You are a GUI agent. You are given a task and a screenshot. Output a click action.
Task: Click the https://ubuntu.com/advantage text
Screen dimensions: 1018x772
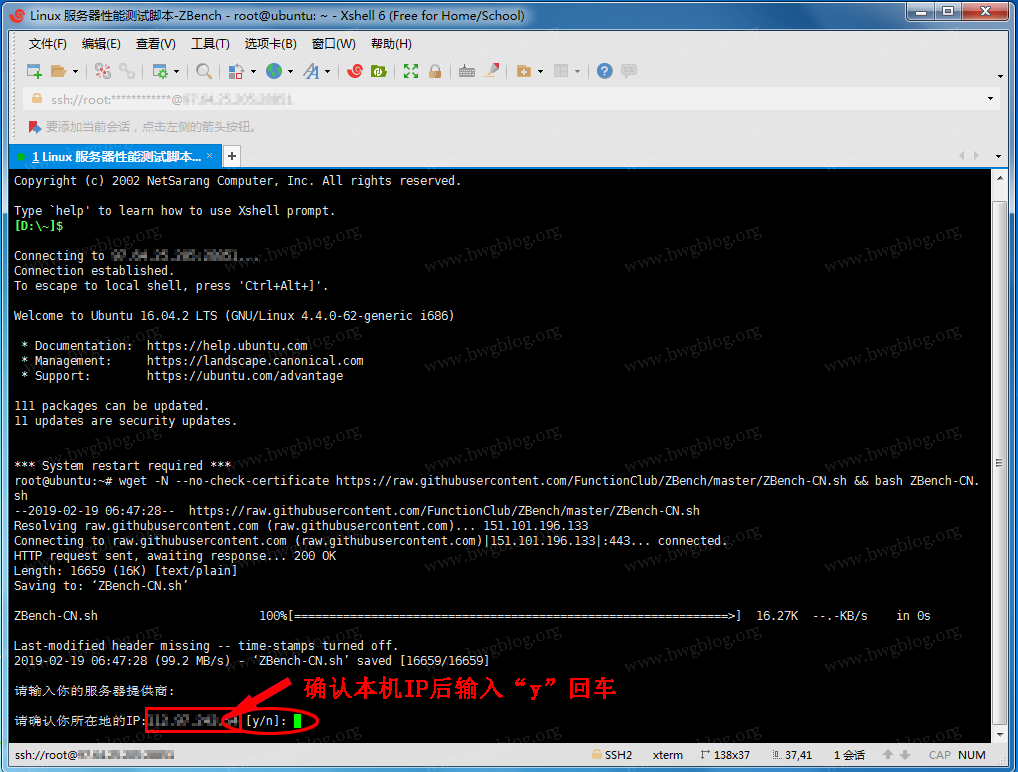click(245, 375)
